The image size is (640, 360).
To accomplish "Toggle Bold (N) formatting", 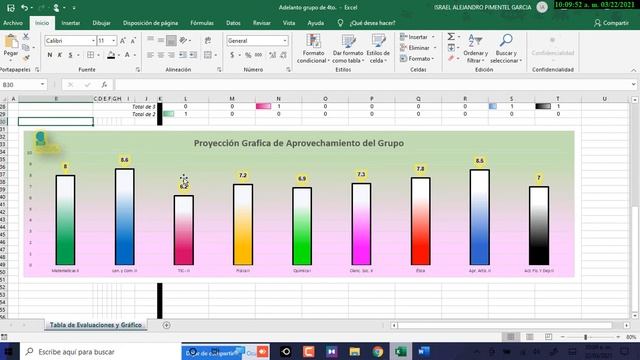I will click(x=50, y=55).
